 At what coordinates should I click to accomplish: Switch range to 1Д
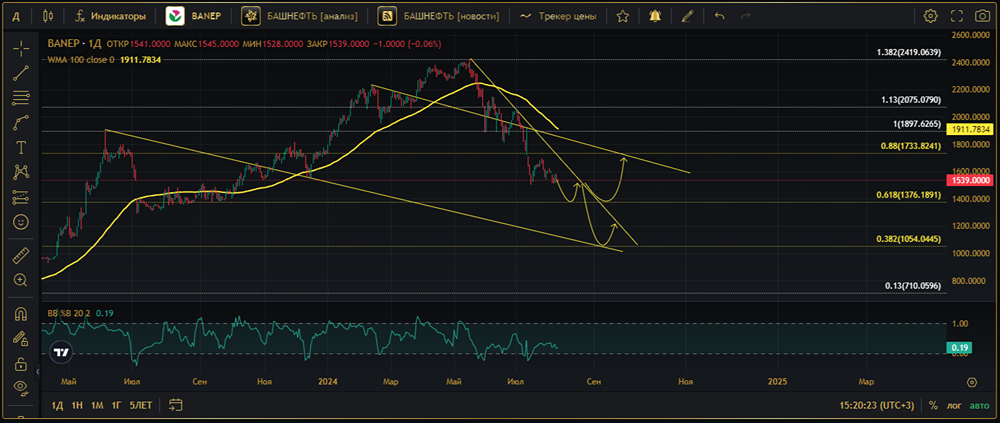click(x=57, y=405)
